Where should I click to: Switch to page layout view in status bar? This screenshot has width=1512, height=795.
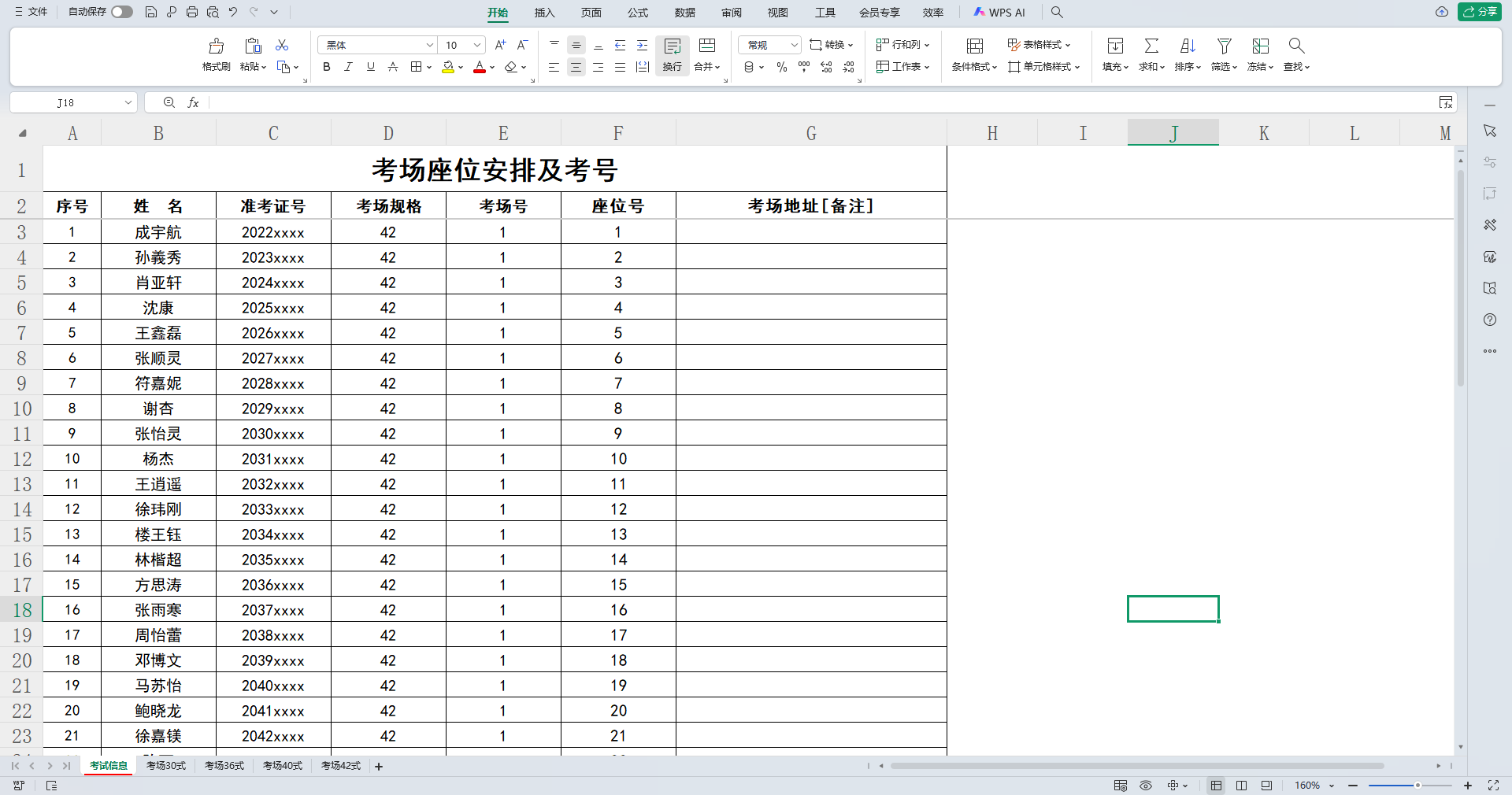[x=1241, y=786]
